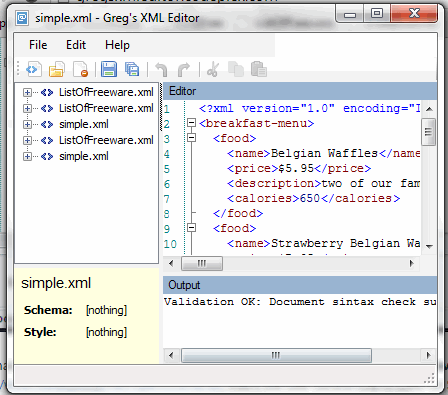The width and height of the screenshot is (448, 395).
Task: Collapse the breakfast-menu fold on line 2
Action: coord(191,123)
